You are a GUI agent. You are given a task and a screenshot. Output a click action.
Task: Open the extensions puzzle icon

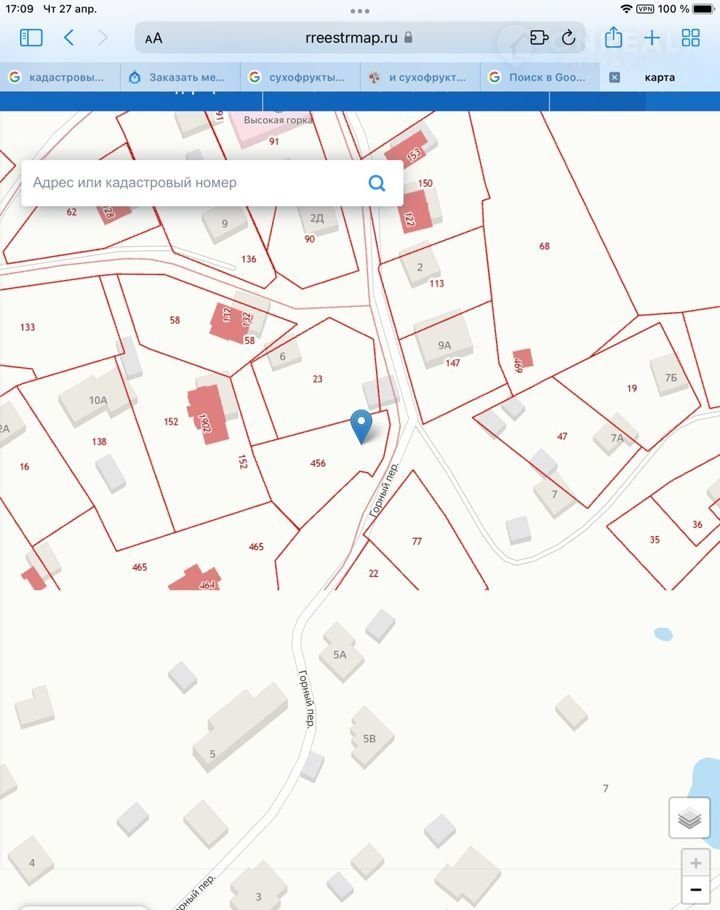click(x=539, y=38)
